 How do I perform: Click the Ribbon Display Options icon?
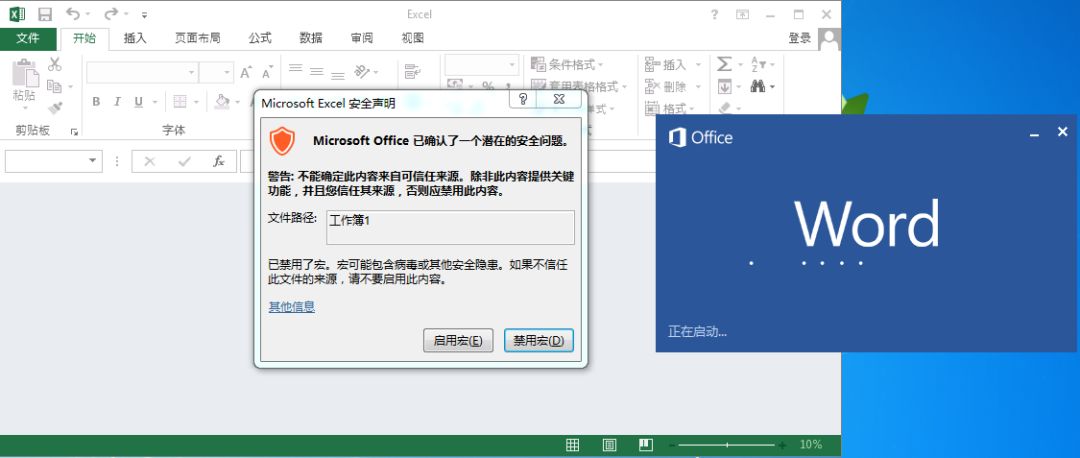pyautogui.click(x=742, y=14)
